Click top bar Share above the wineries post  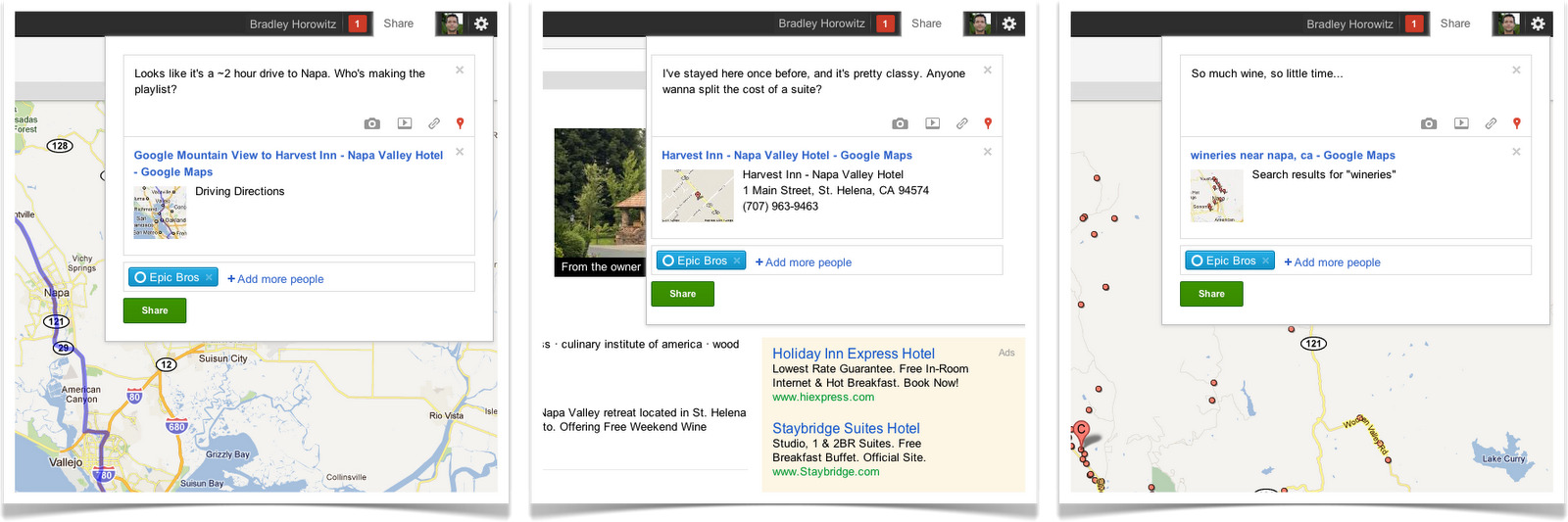point(1454,24)
